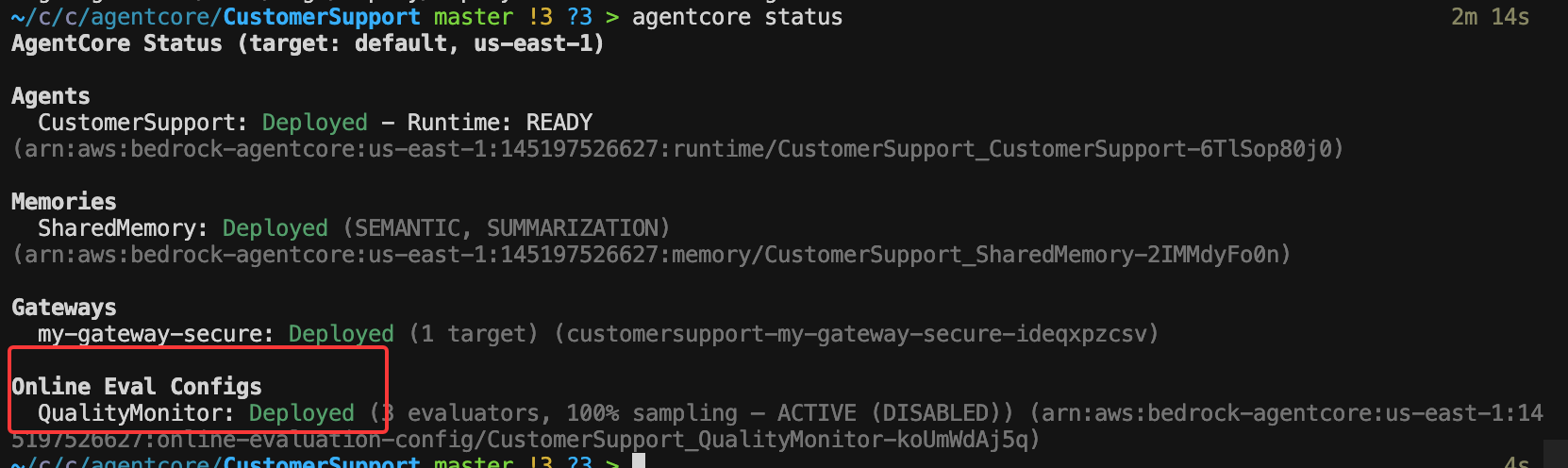Click the QualityMonitor config name
The height and width of the screenshot is (468, 1568).
coord(135,413)
